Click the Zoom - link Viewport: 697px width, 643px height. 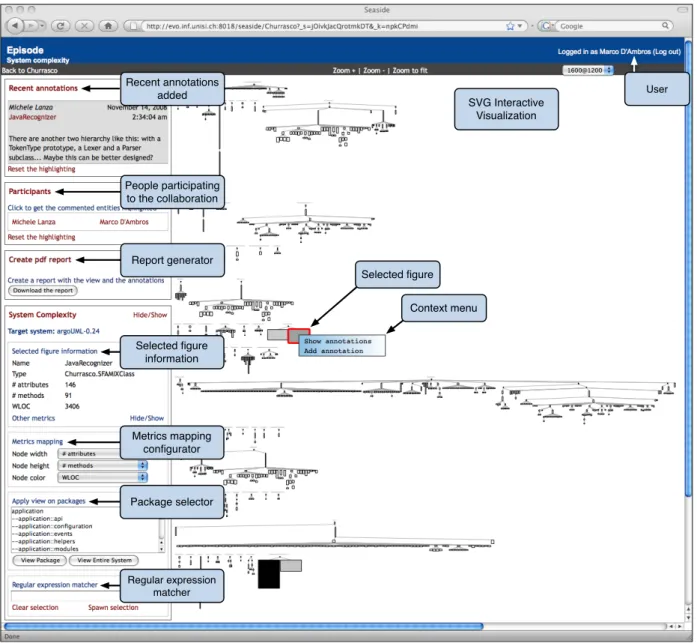(374, 70)
